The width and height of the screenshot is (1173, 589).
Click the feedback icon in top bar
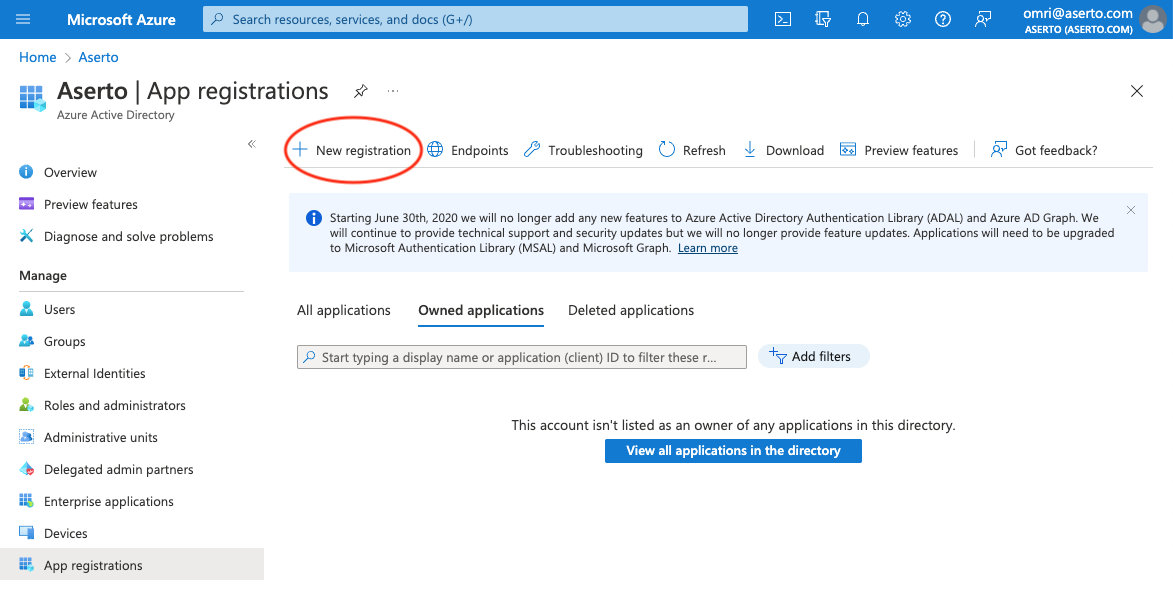coord(983,19)
